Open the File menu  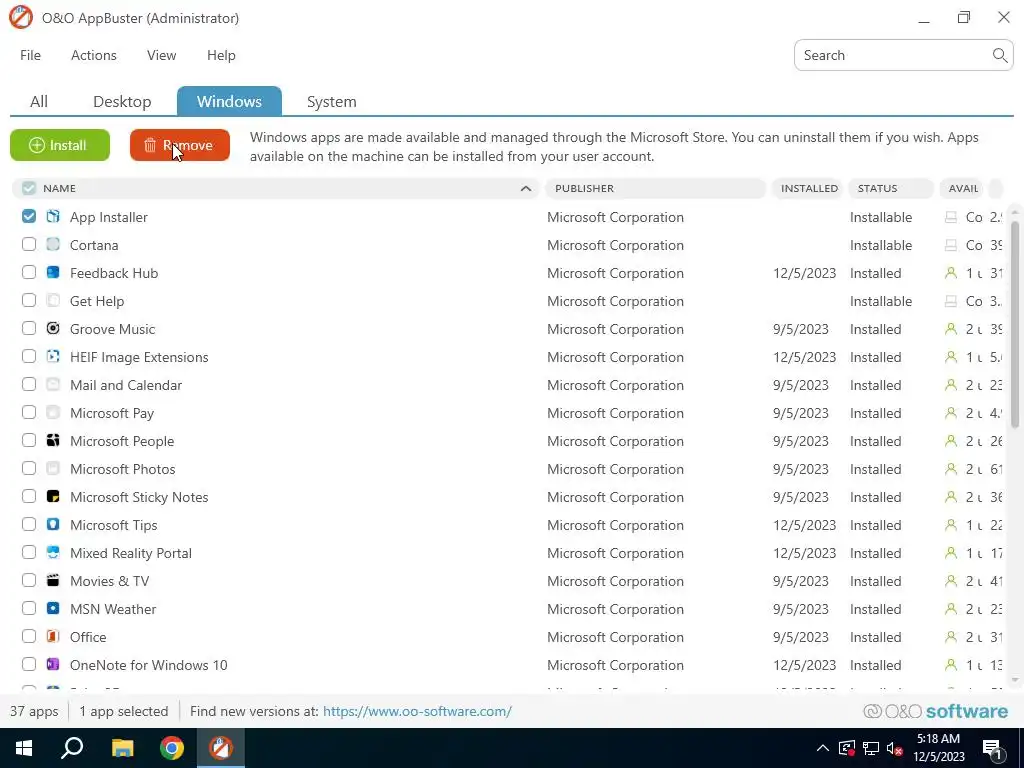30,55
